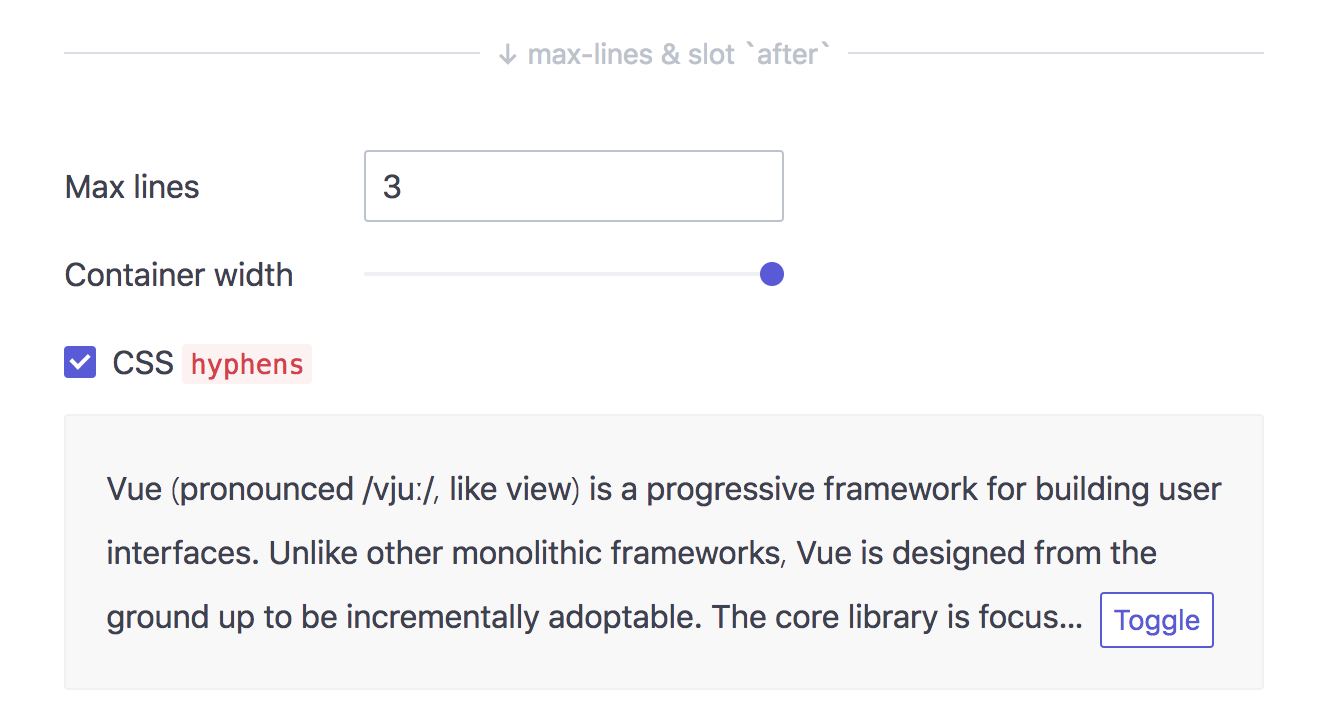Click the truncated Vue paragraph text

[x=500, y=552]
